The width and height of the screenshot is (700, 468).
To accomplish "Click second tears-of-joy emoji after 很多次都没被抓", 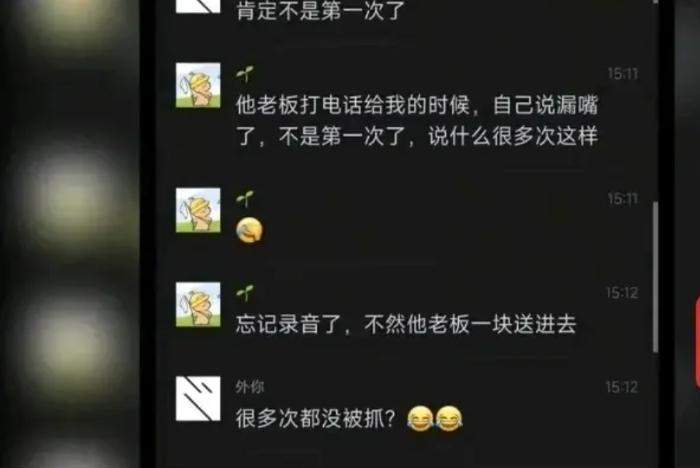I will [449, 418].
